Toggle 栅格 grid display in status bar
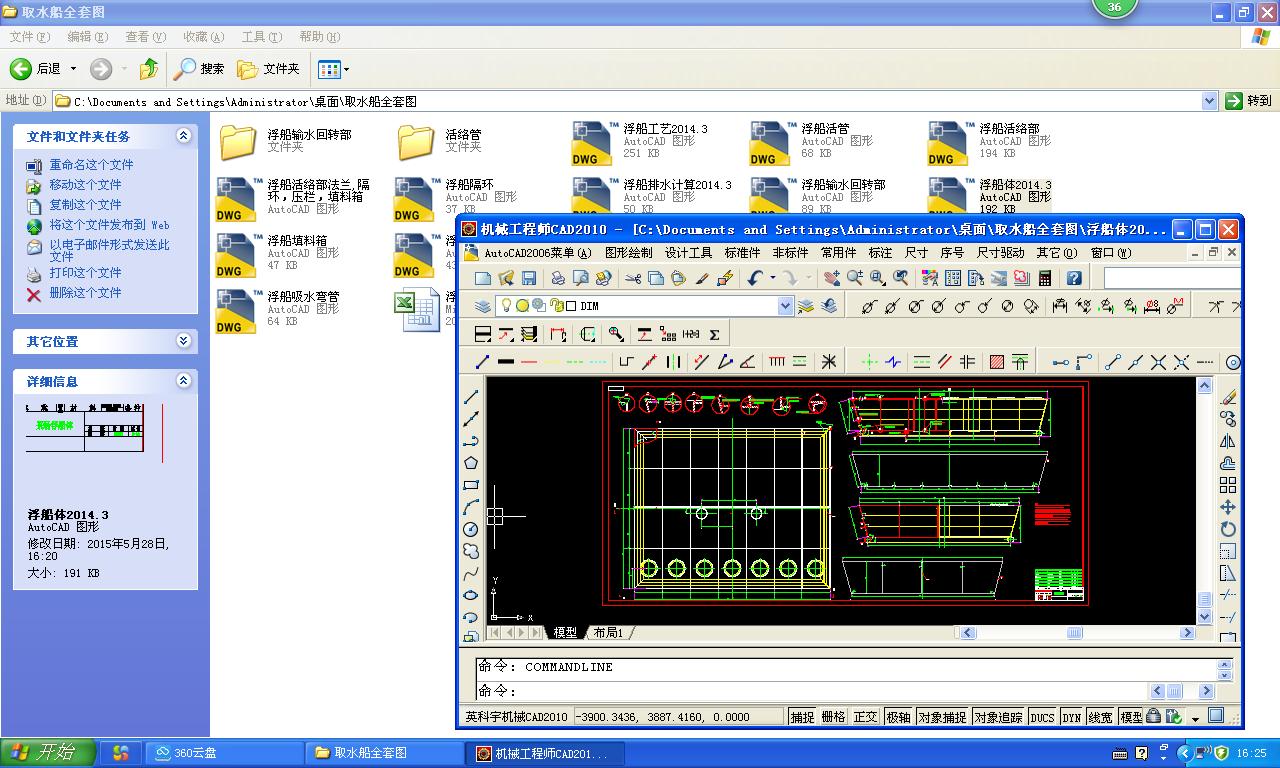The image size is (1280, 768). (833, 717)
